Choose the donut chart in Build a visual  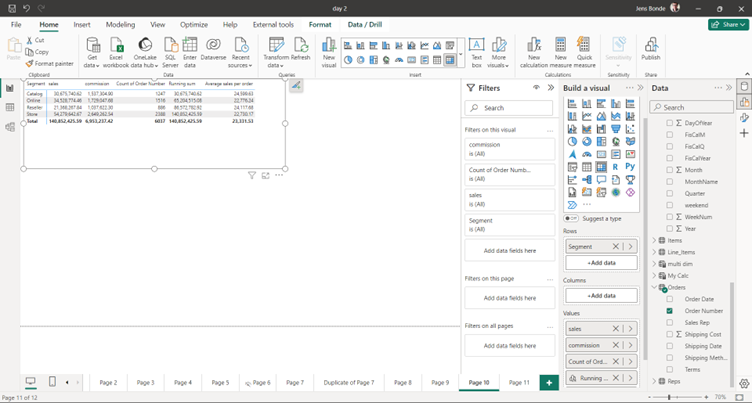point(587,142)
